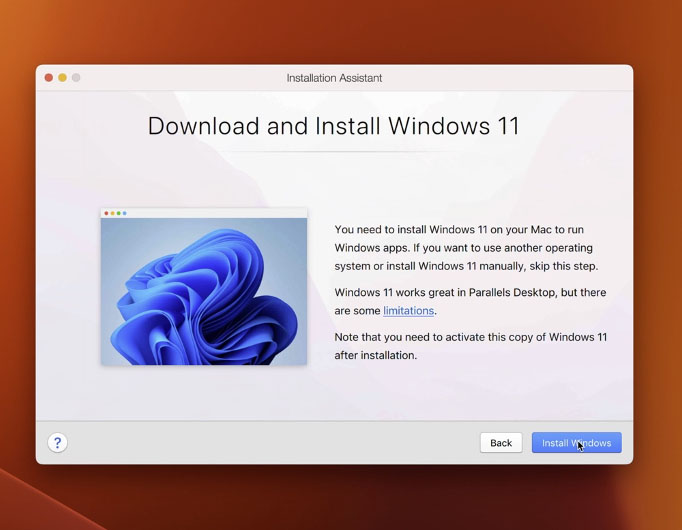The height and width of the screenshot is (530, 682).
Task: Click the 'Download and Install Windows 11' heading
Action: coord(334,126)
